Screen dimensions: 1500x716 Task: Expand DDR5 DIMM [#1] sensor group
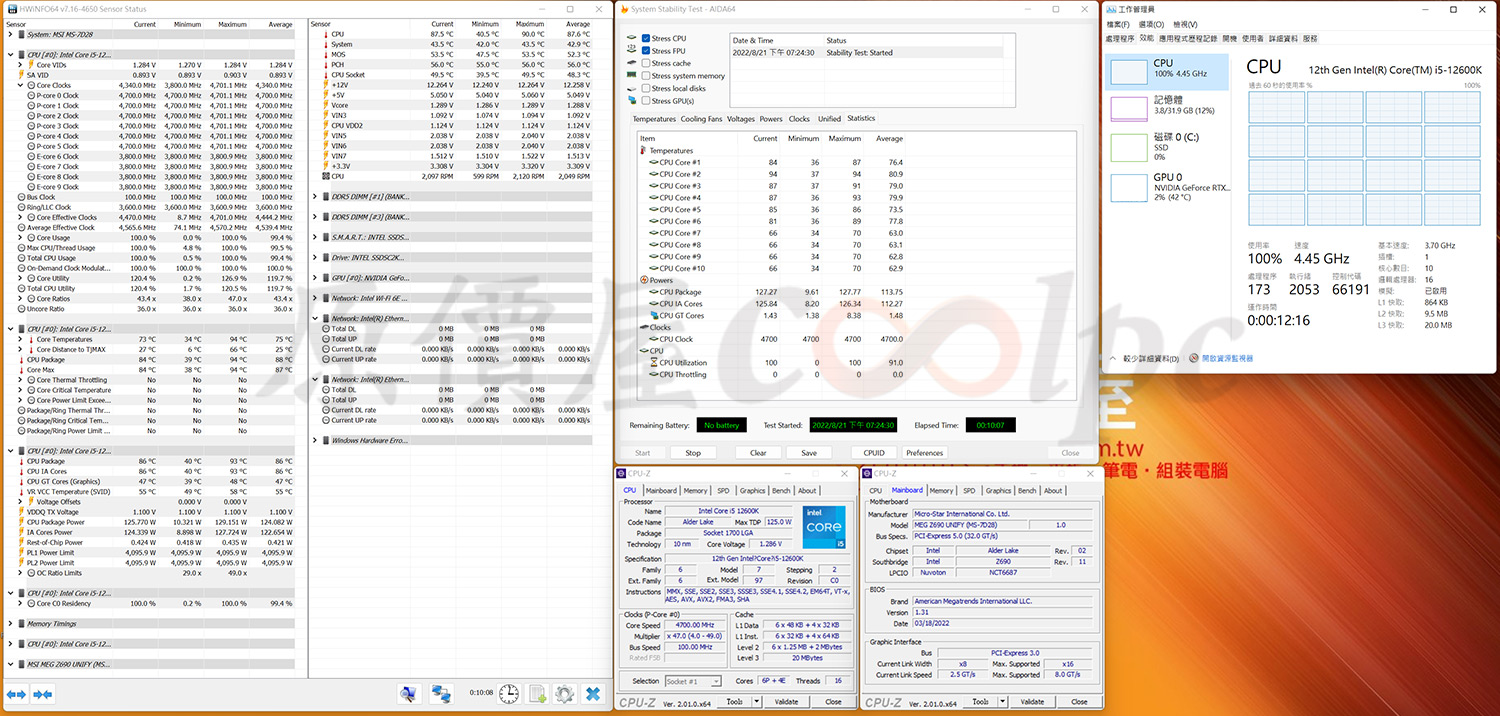click(x=316, y=197)
